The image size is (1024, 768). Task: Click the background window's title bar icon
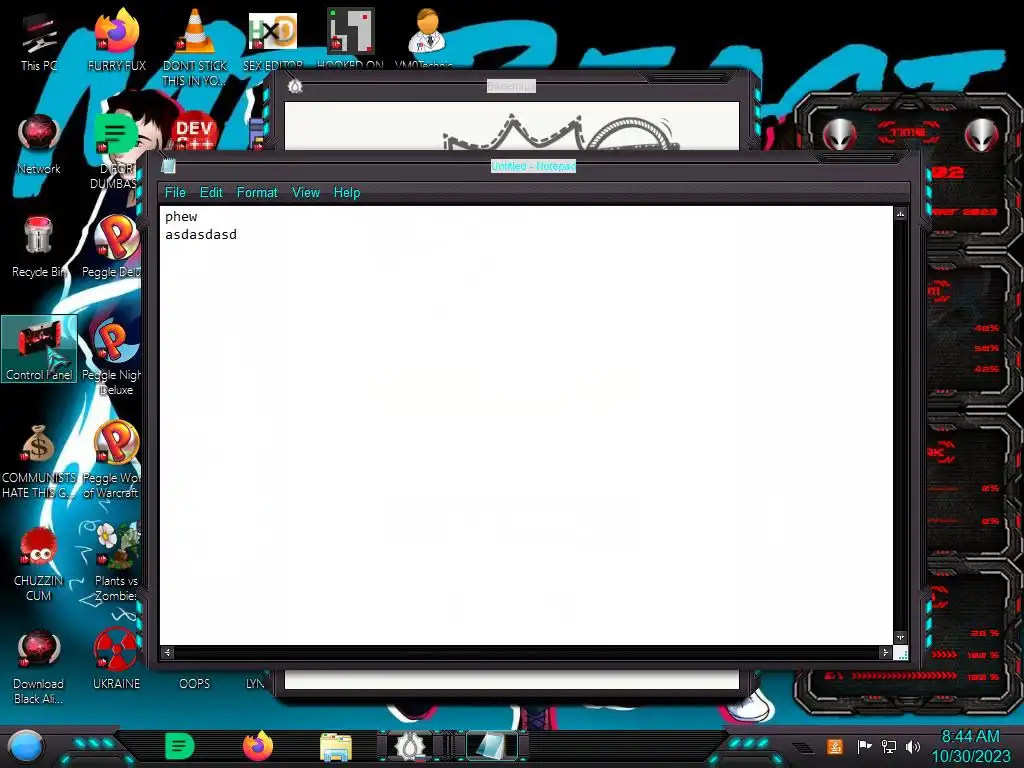click(x=295, y=86)
